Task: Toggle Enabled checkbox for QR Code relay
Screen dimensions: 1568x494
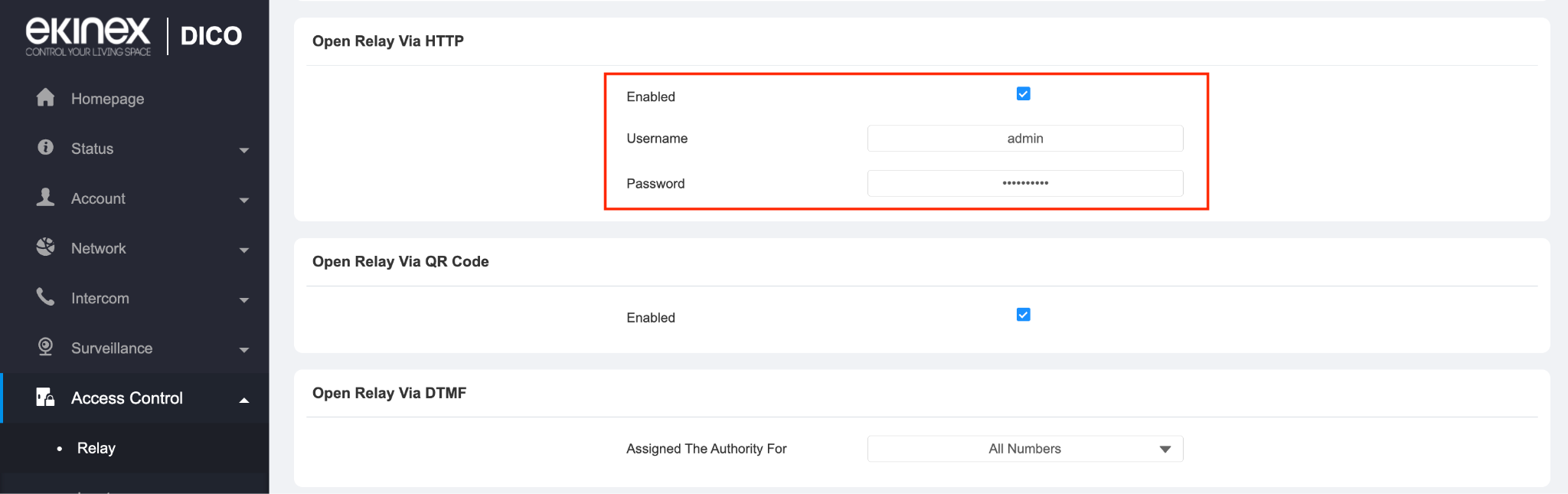Action: click(x=1024, y=315)
